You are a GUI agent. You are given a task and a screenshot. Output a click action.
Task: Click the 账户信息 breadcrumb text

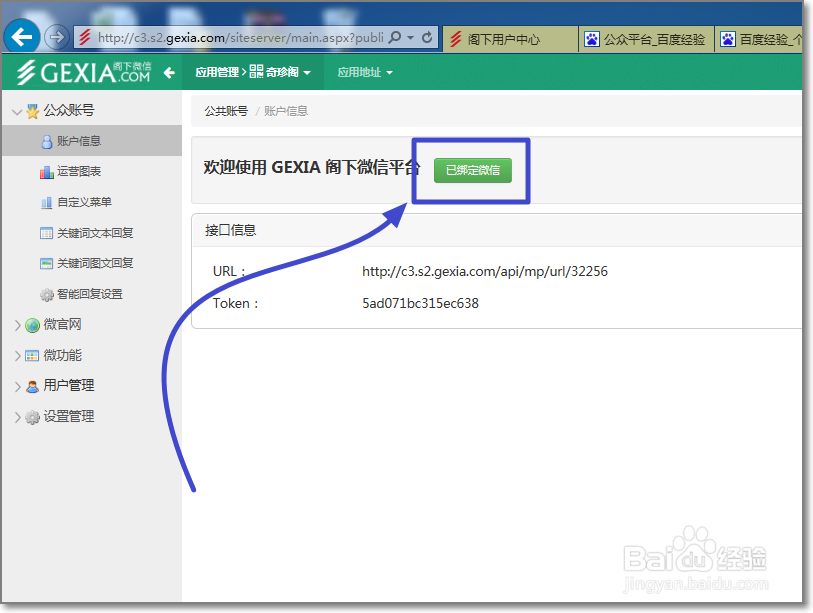click(286, 111)
